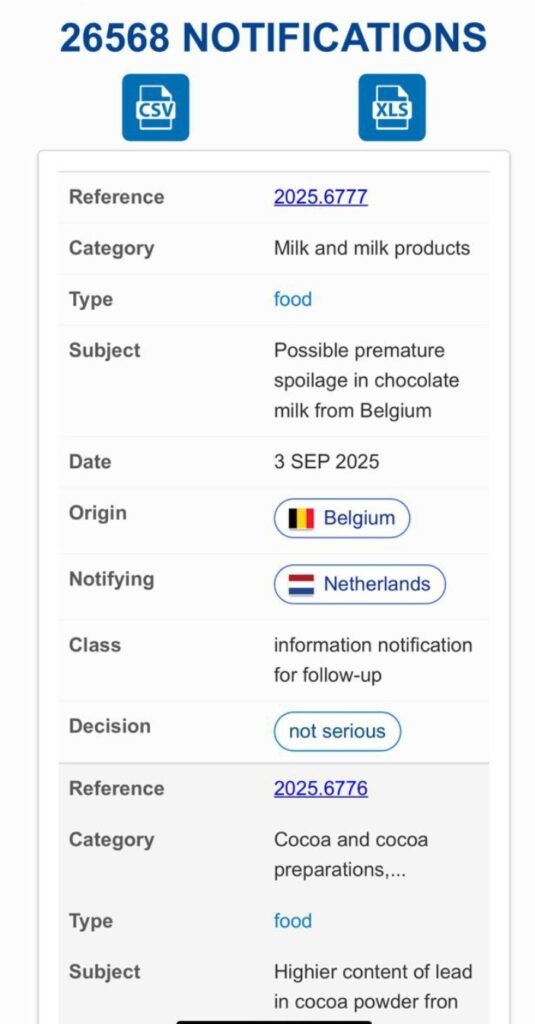The width and height of the screenshot is (535, 1024).
Task: Follow the first 'food' type link
Action: 293,299
